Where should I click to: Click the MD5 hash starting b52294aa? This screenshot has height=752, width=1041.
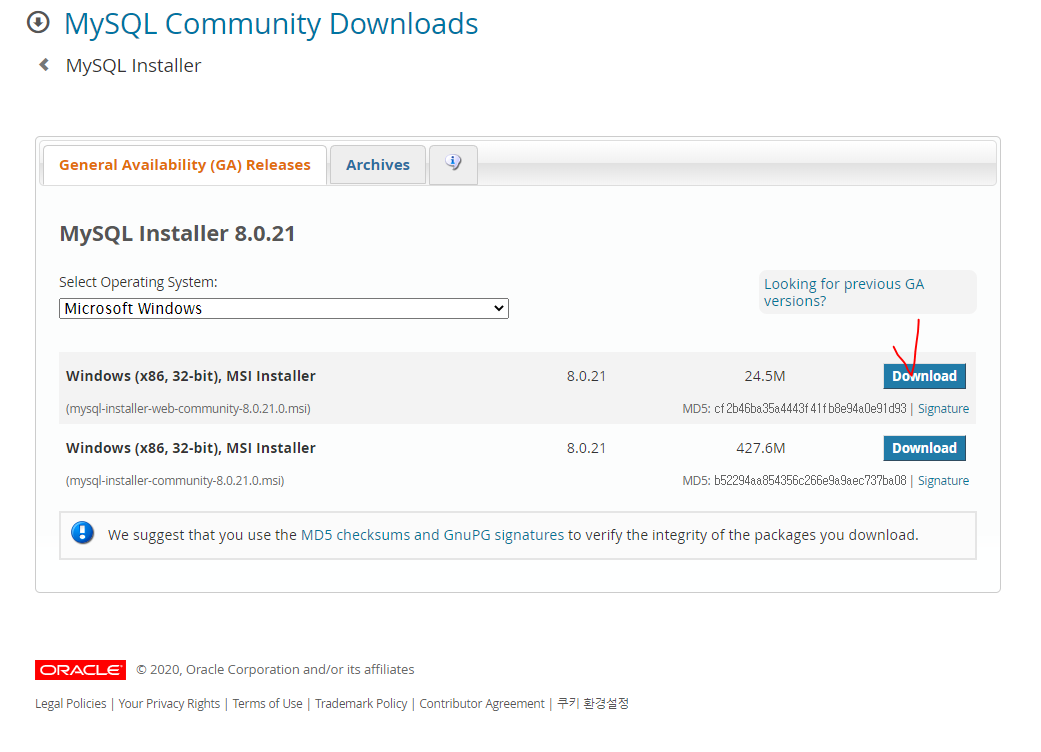pyautogui.click(x=810, y=481)
